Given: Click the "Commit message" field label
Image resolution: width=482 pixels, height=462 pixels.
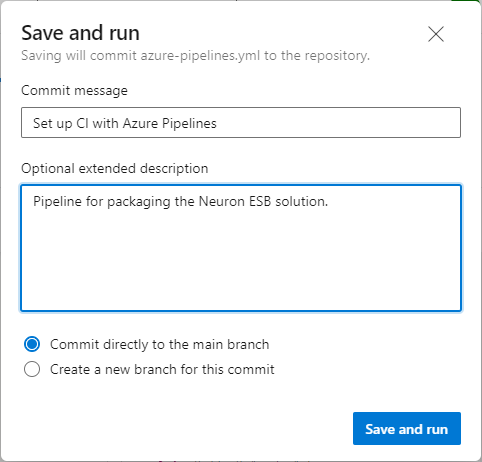Looking at the screenshot, I should pyautogui.click(x=74, y=91).
